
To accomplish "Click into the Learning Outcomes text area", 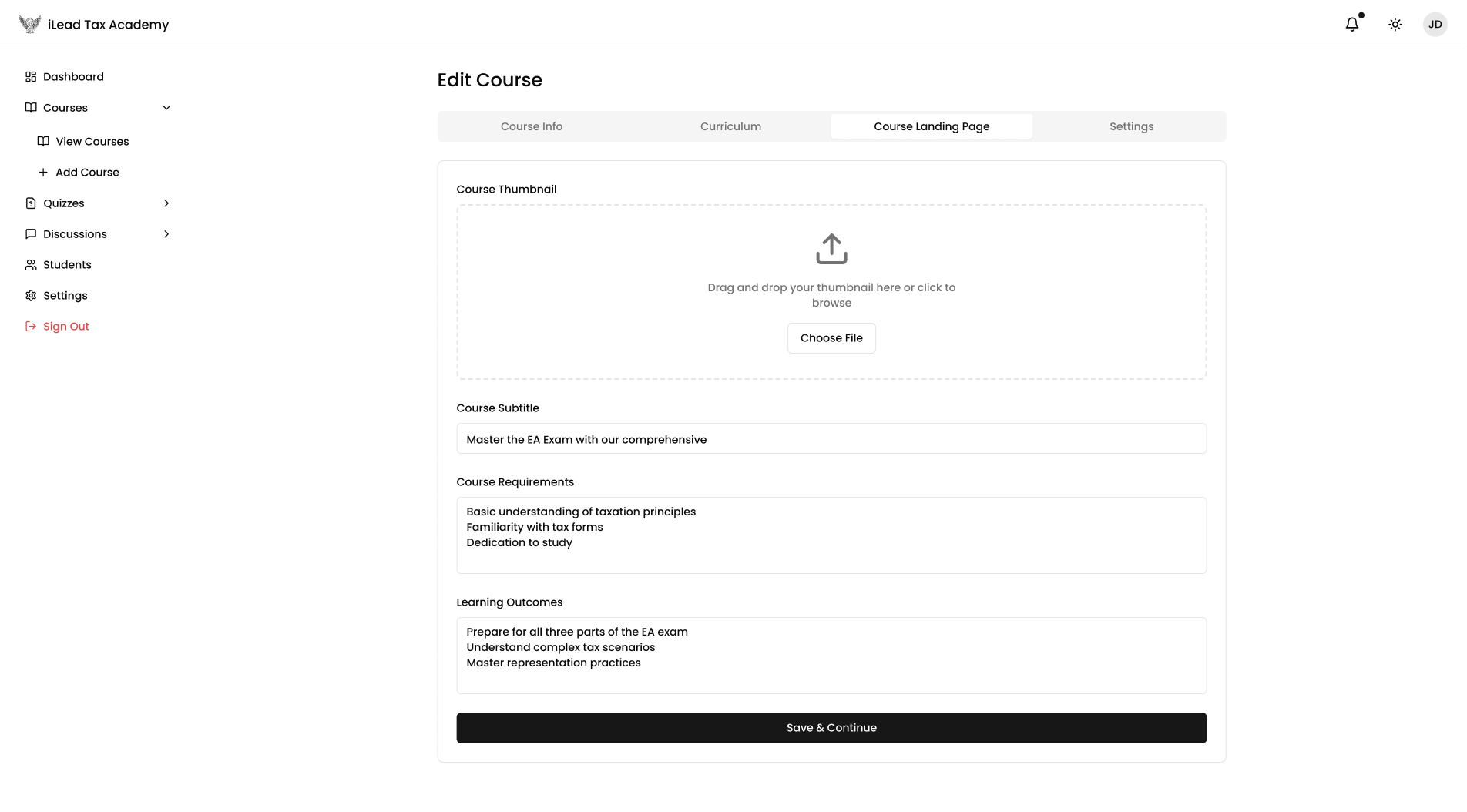I will [x=831, y=656].
